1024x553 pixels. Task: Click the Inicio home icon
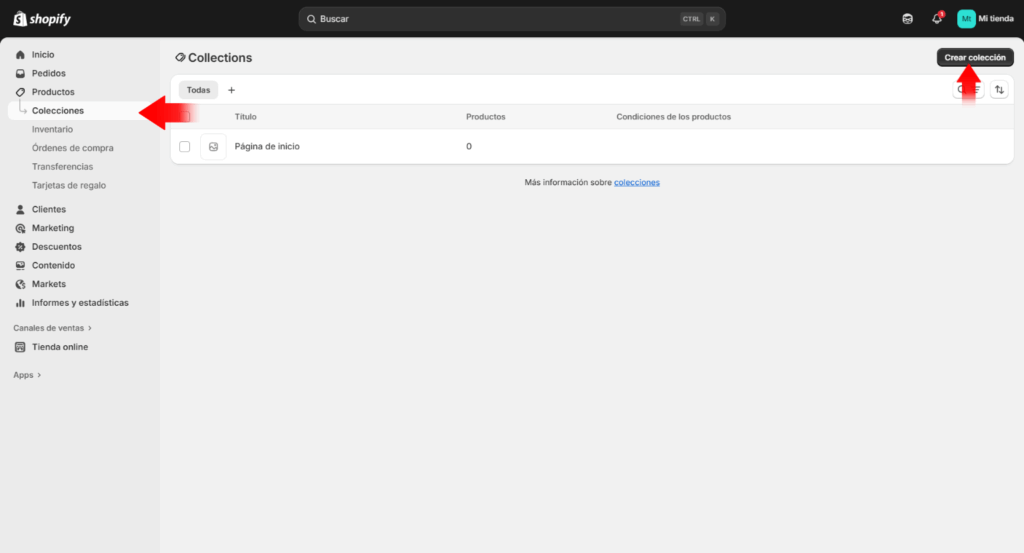(20, 55)
